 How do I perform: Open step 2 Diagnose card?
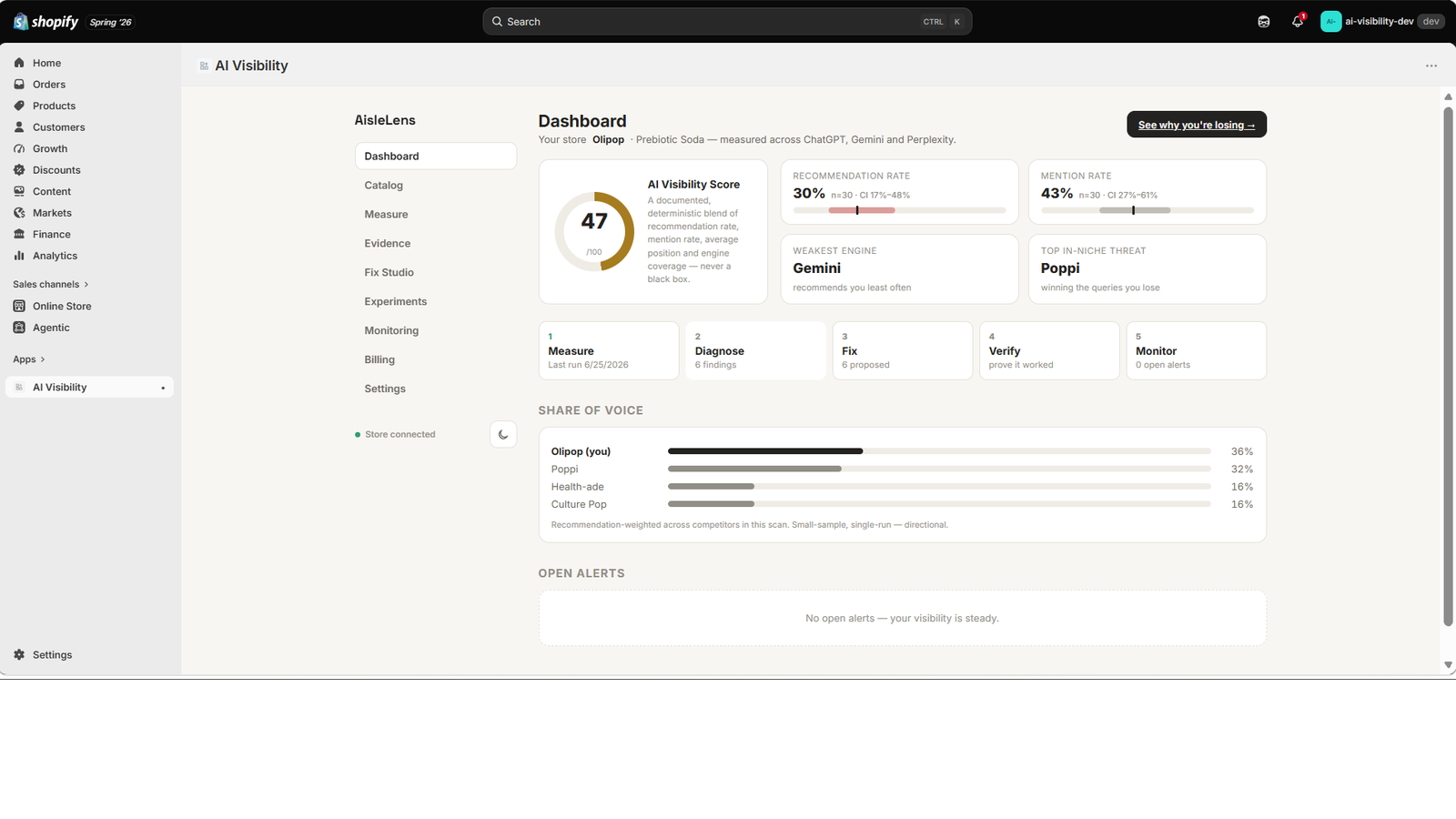(x=755, y=350)
